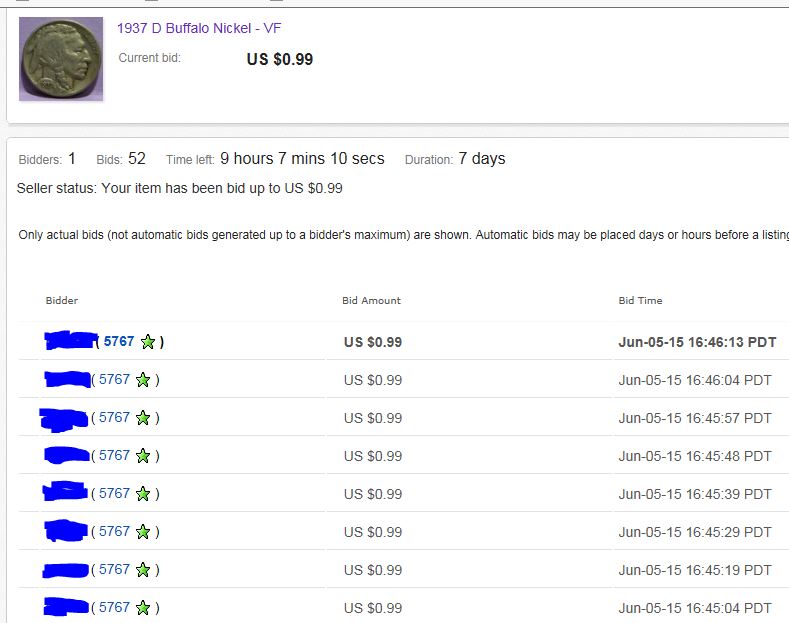Viewport: 789px width, 623px height.
Task: Click the Buffalo Nickel coin thumbnail
Action: tap(61, 59)
